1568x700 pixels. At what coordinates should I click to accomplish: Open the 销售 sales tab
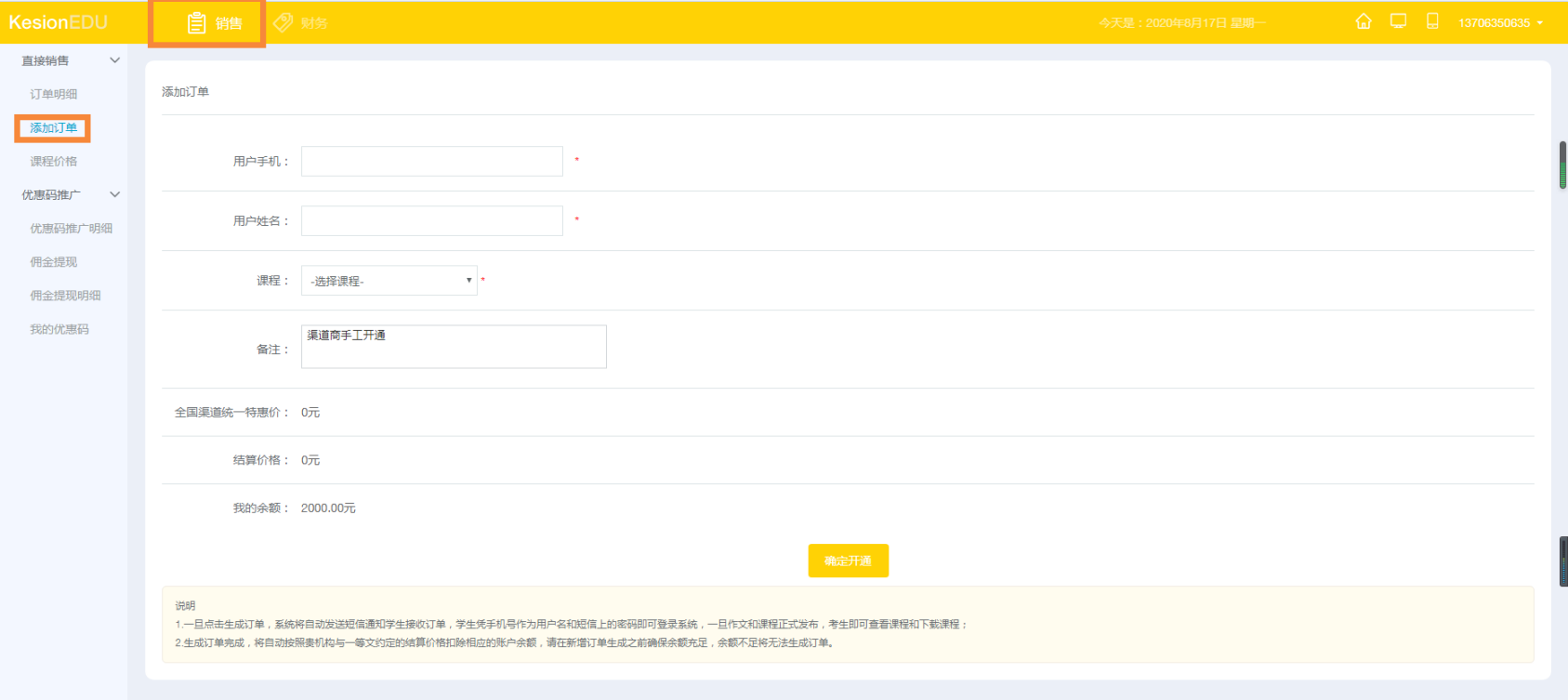(215, 23)
